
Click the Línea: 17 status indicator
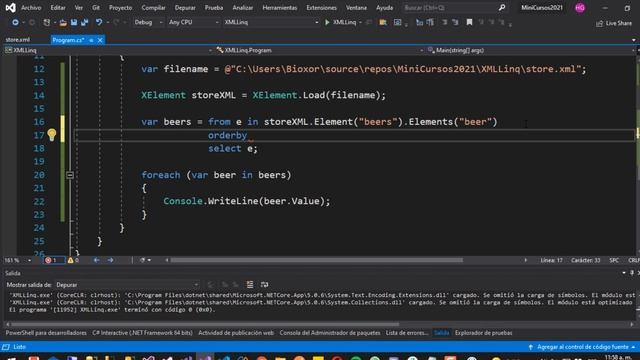click(551, 260)
